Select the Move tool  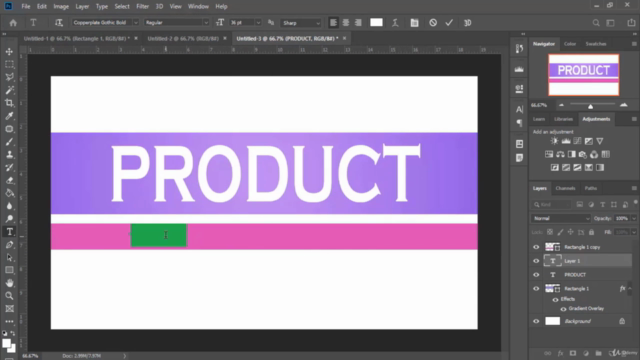pos(9,51)
